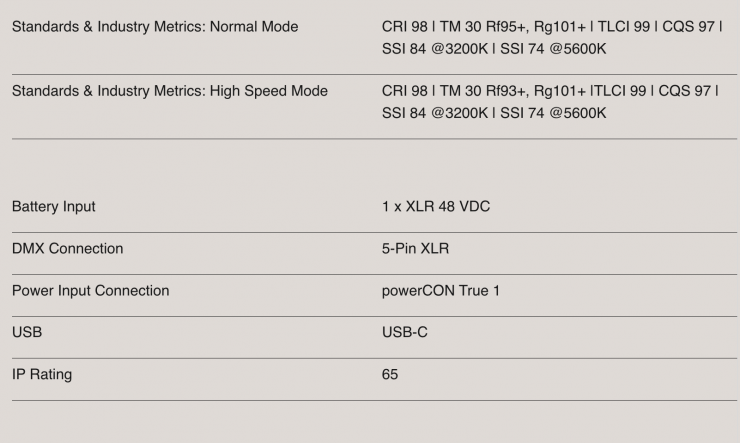
Task: Click the 'Standards & Industry Metrics: Normal Mode' label
Action: coord(155,27)
